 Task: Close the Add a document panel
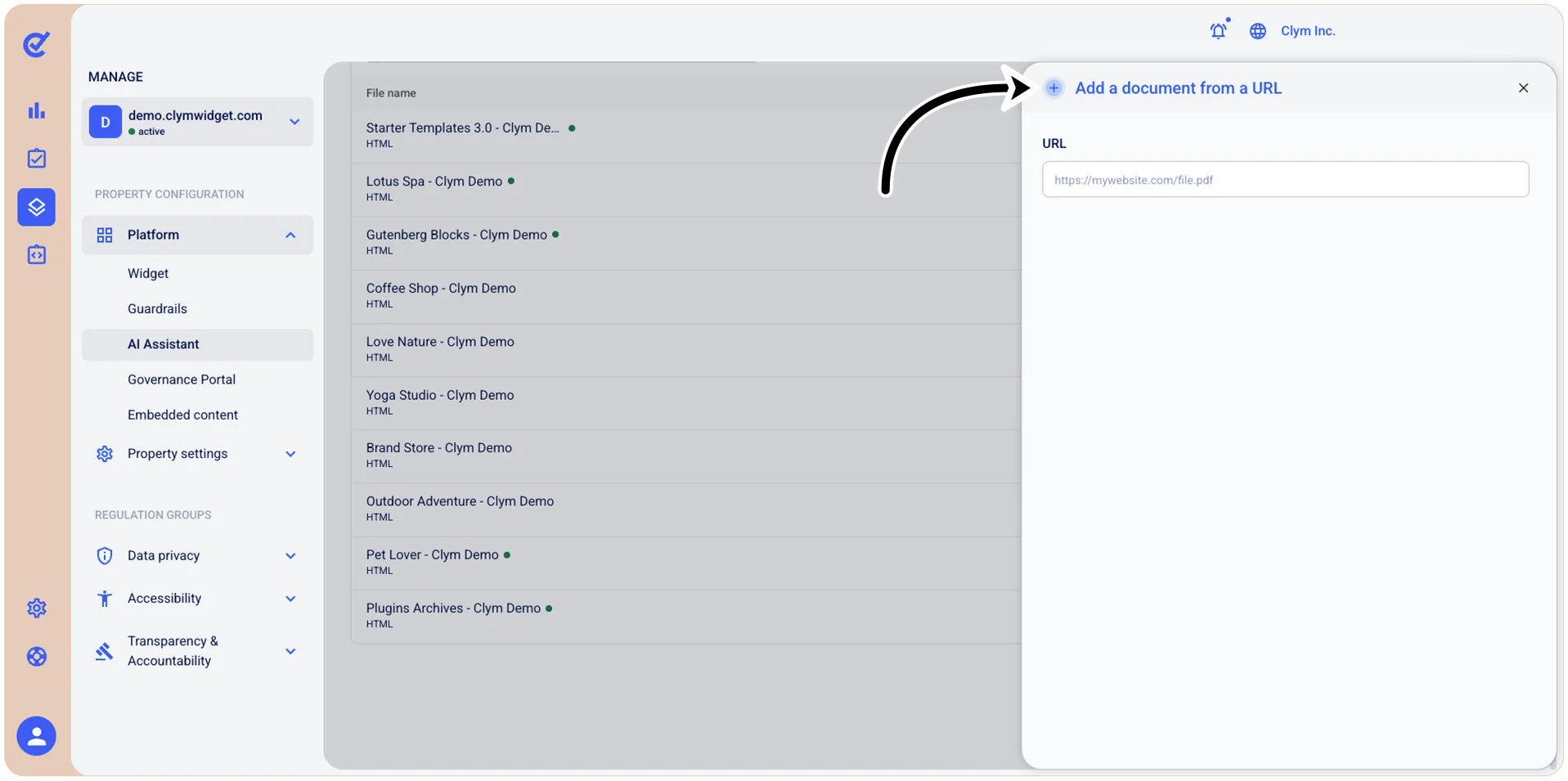pos(1523,88)
